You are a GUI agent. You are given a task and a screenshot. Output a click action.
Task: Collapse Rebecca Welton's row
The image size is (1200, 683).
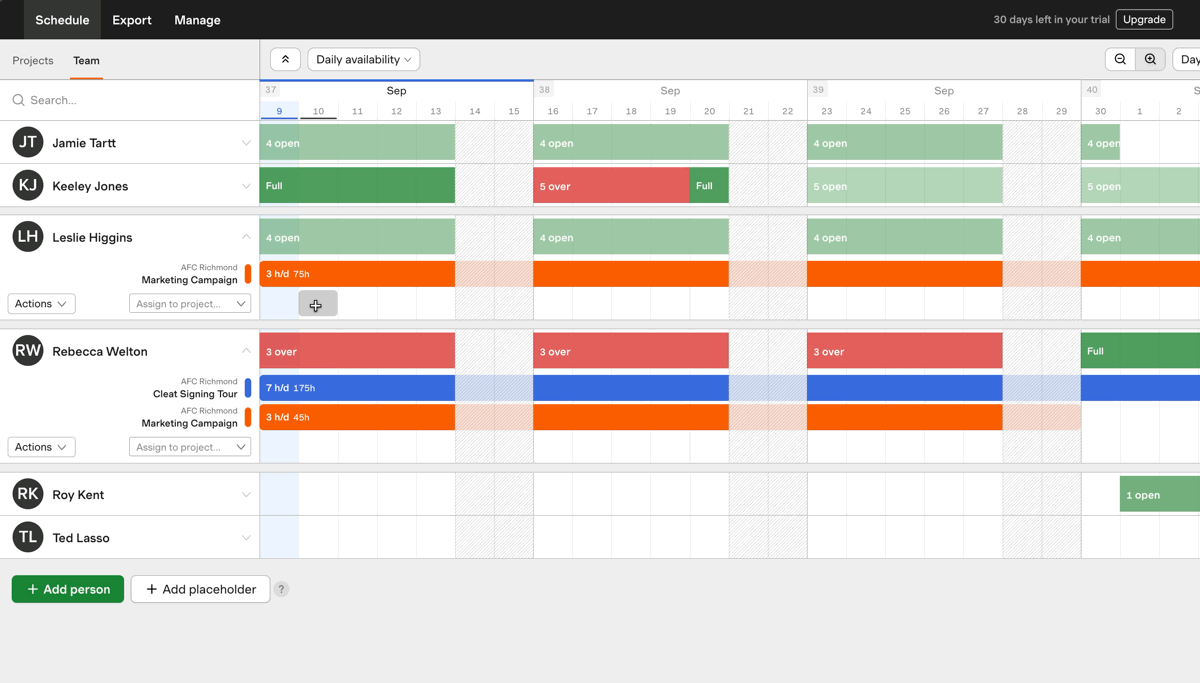pyautogui.click(x=246, y=351)
